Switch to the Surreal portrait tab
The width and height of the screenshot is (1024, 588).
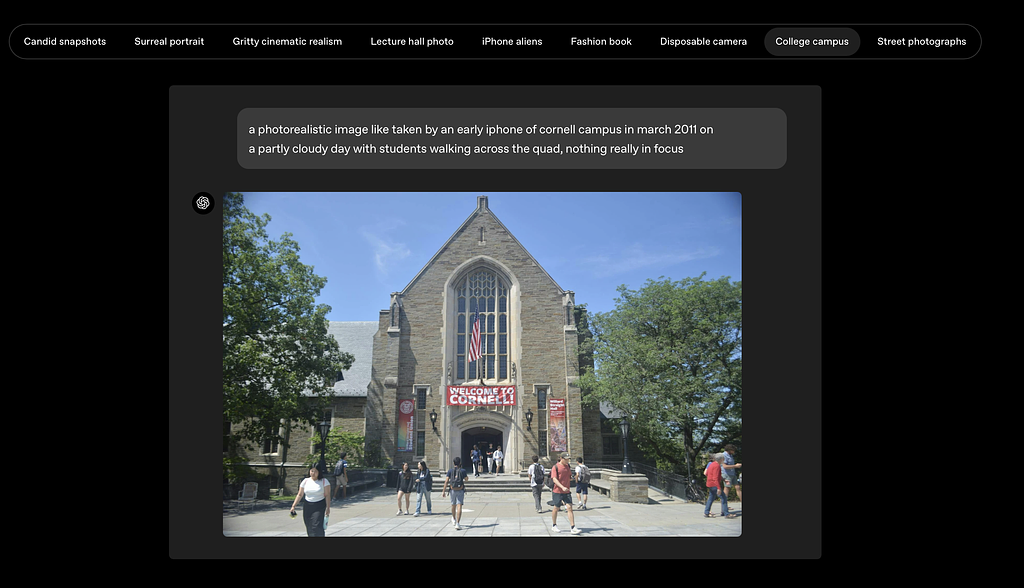169,42
